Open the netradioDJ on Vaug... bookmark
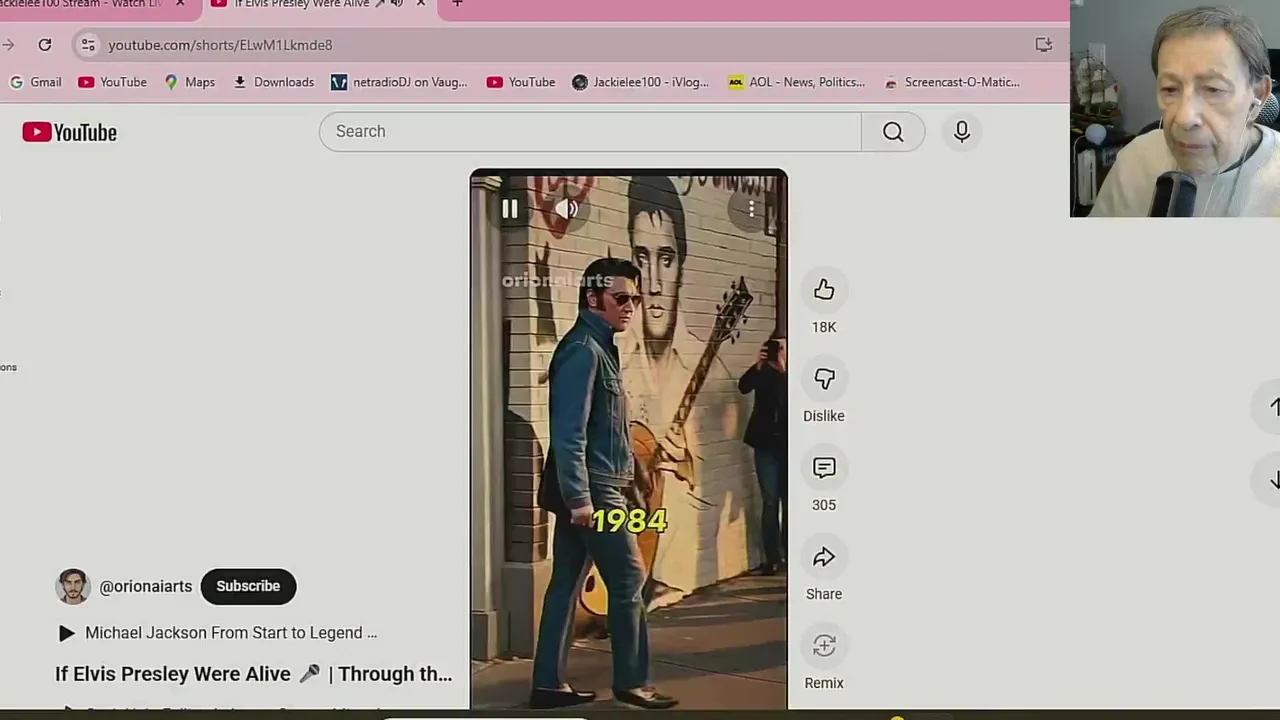Viewport: 1280px width, 720px height. pyautogui.click(x=399, y=82)
